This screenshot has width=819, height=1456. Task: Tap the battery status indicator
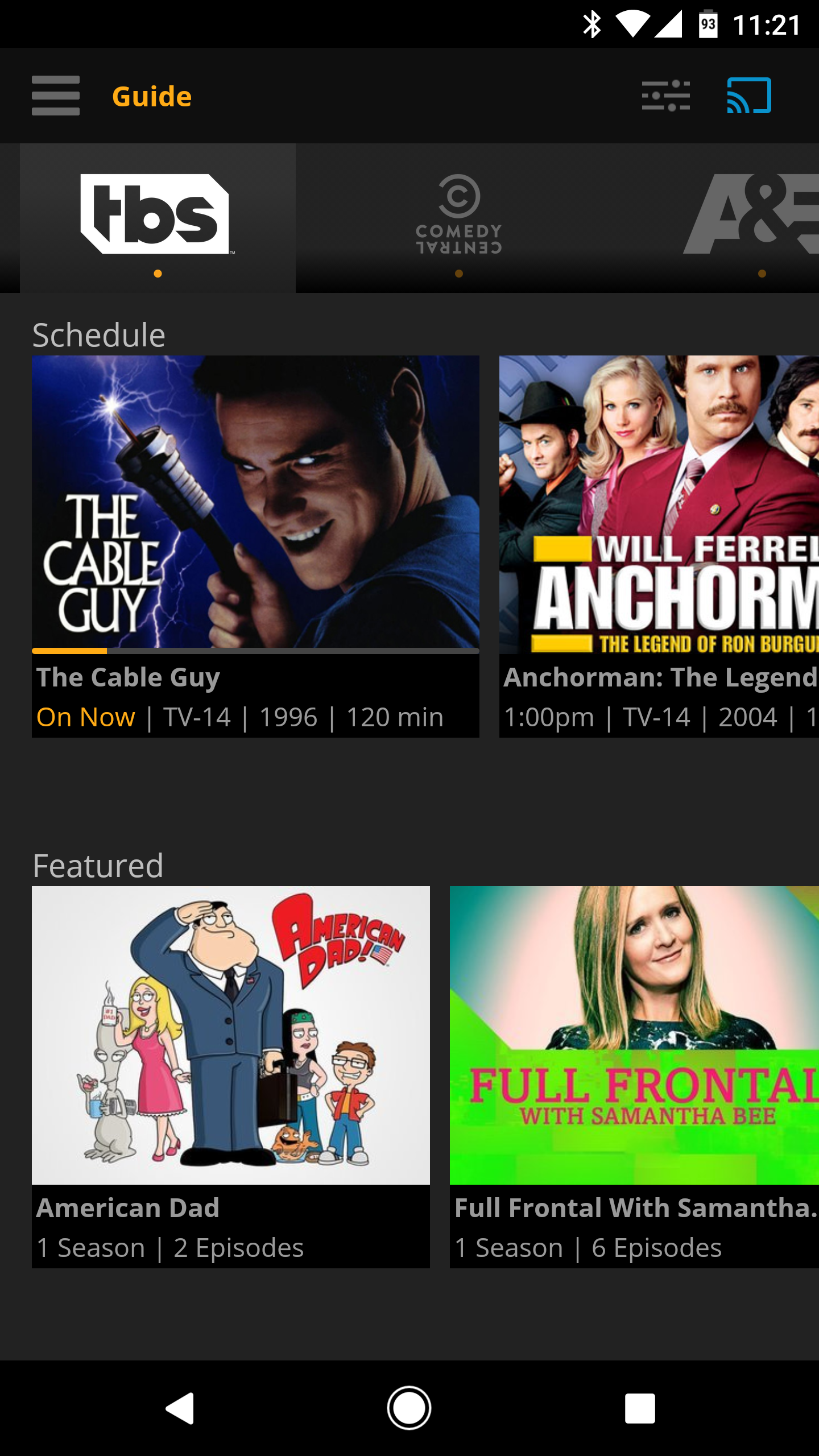708,24
